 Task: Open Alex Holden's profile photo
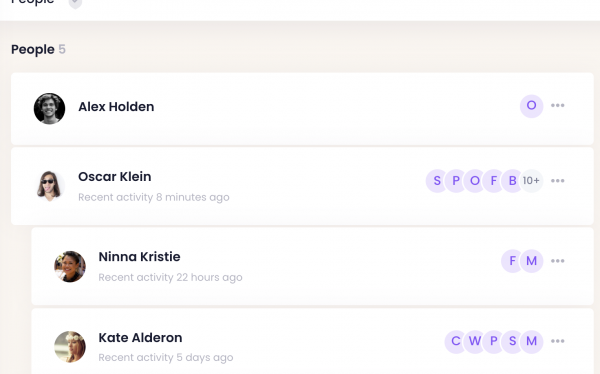tap(49, 108)
